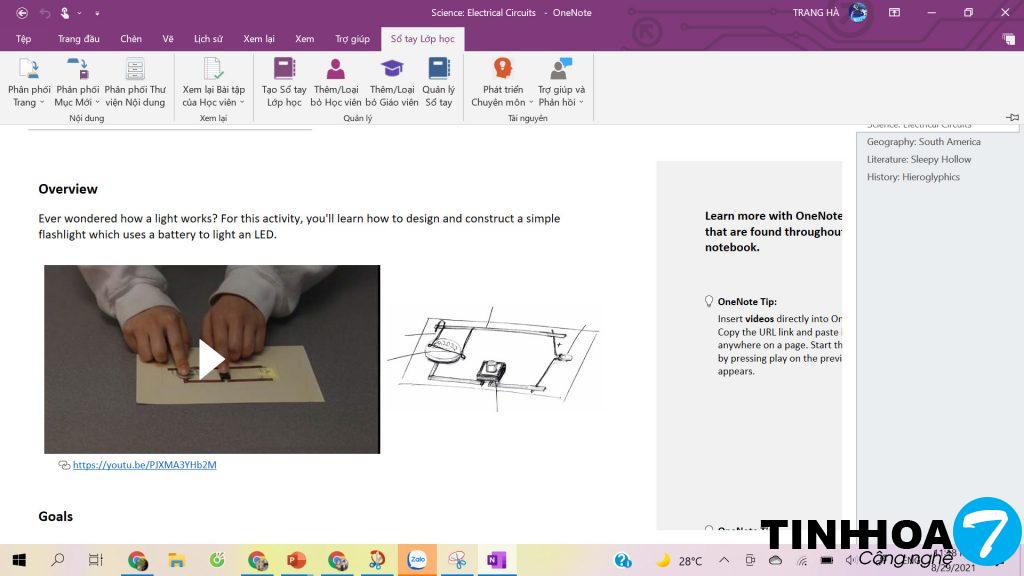Click the undo icon in title bar
1024x576 pixels.
tap(44, 13)
